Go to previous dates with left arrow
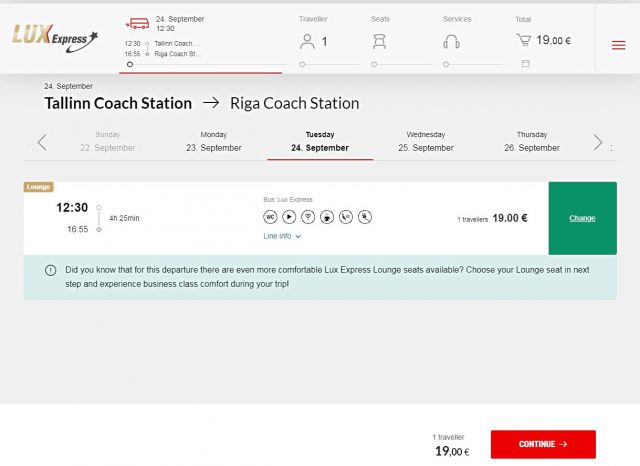This screenshot has height=466, width=640. click(42, 142)
